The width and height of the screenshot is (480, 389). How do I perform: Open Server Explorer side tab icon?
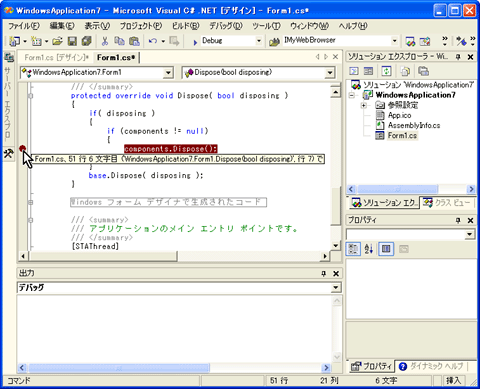9,58
